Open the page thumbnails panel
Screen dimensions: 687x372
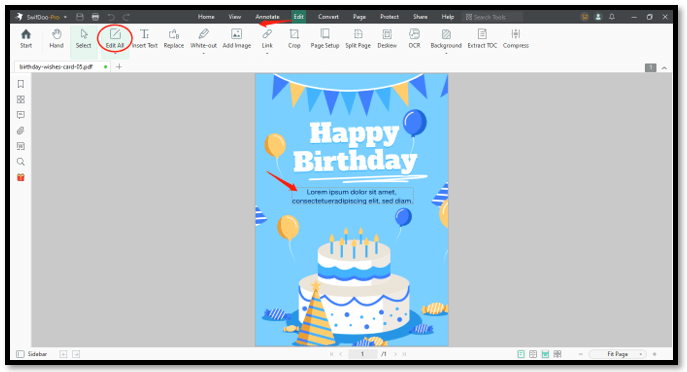pyautogui.click(x=21, y=99)
